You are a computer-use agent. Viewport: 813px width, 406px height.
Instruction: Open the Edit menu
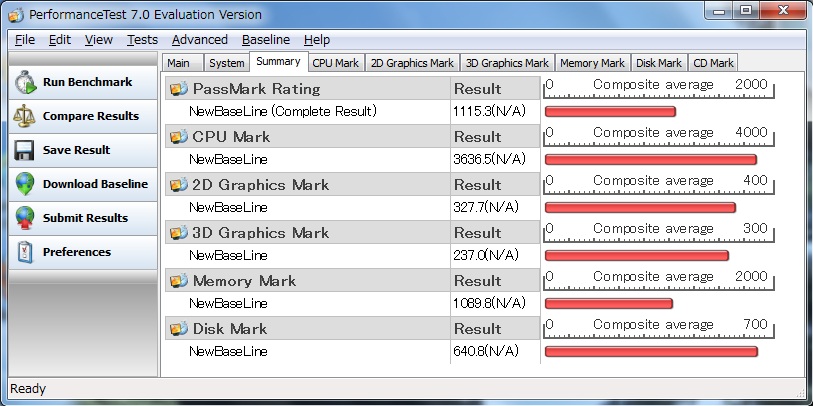60,40
